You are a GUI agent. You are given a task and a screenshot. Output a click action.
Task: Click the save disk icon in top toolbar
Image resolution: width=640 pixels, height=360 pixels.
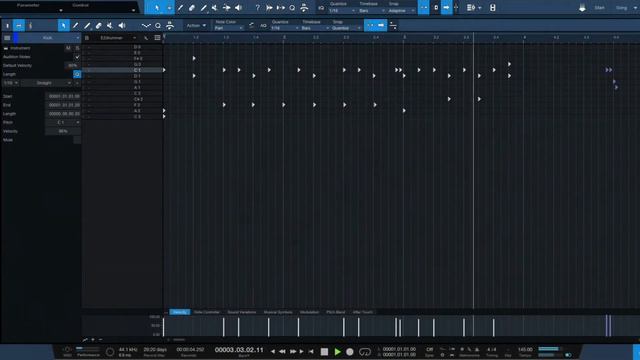pos(493,7)
